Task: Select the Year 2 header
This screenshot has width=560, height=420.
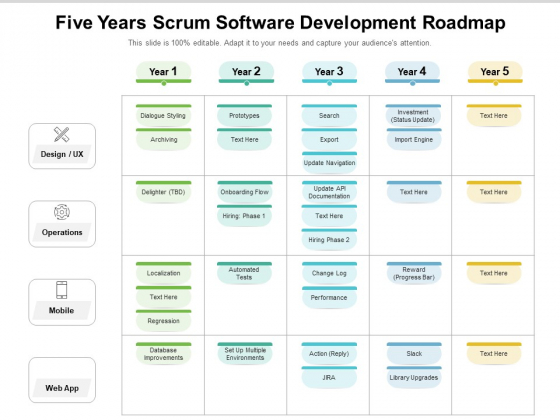Action: (x=246, y=72)
